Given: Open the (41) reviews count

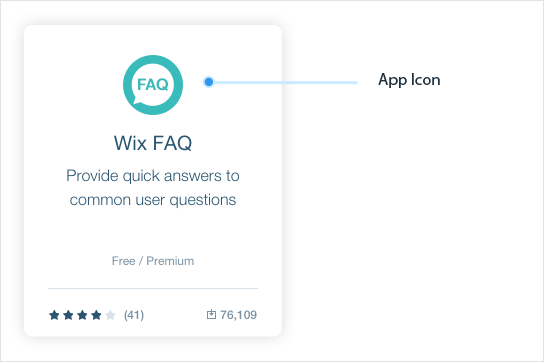Looking at the screenshot, I should click(134, 315).
